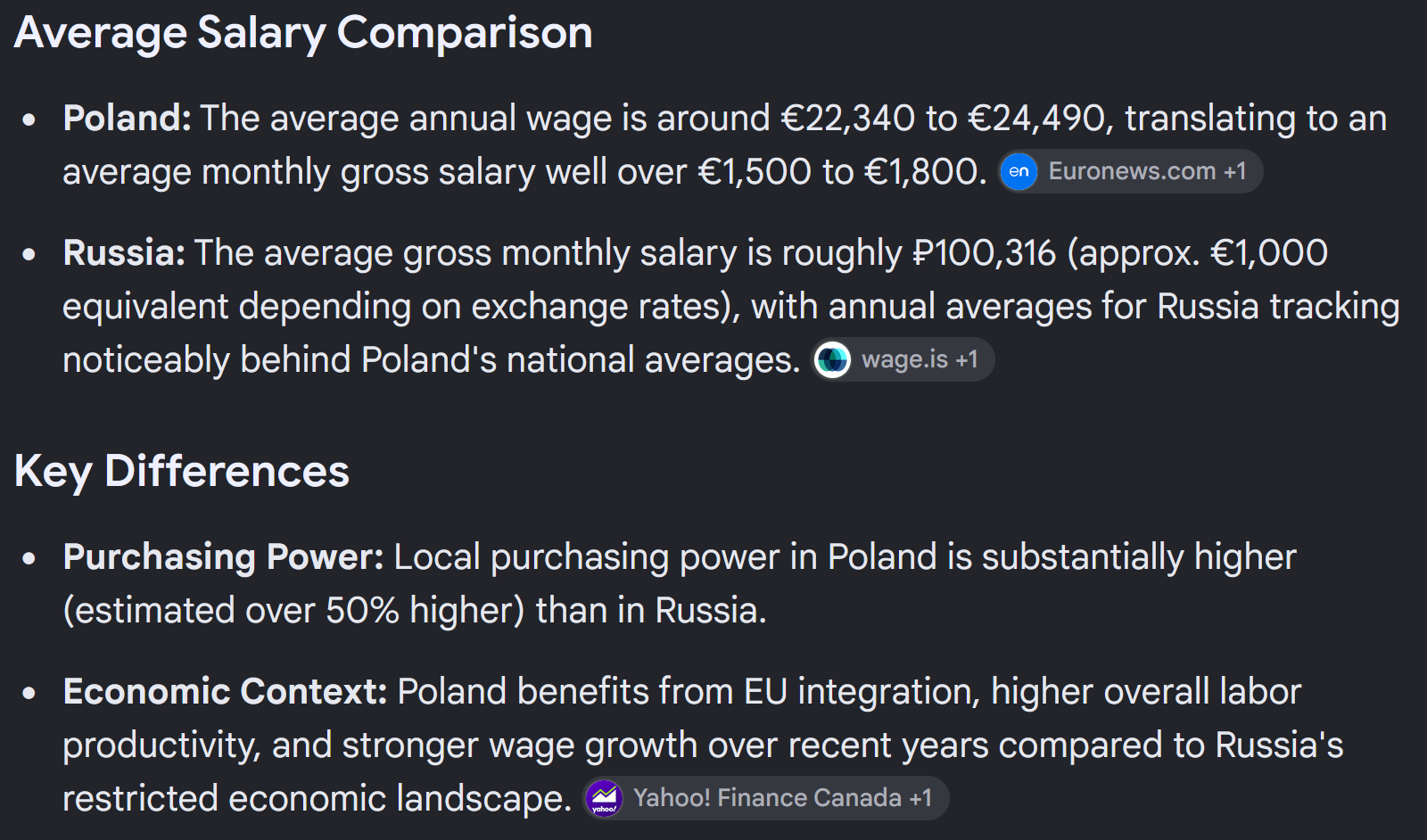Click the bold 'Economic Context:' label
This screenshot has width=1427, height=840.
(225, 691)
